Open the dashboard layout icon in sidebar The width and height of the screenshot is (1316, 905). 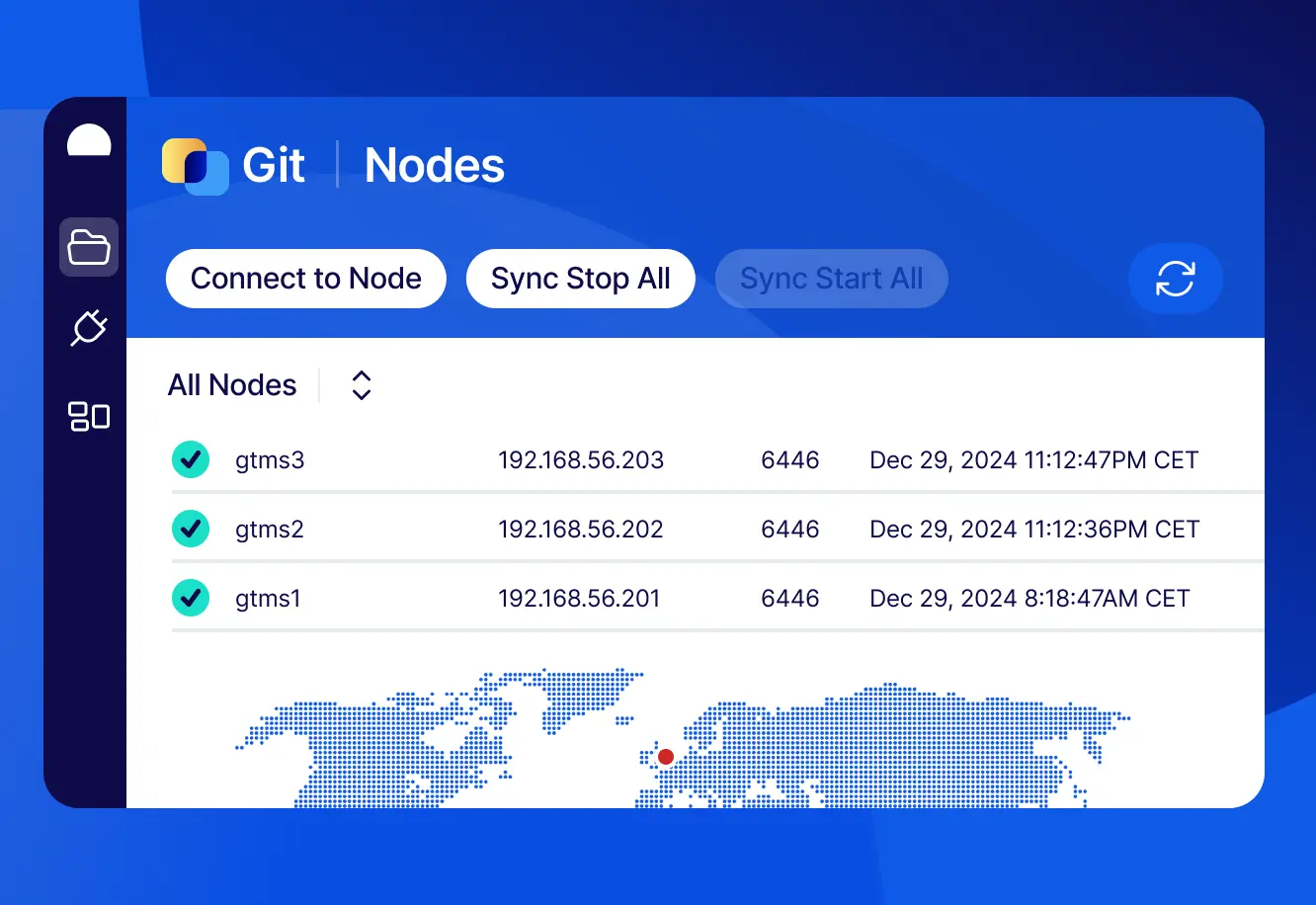click(x=89, y=417)
